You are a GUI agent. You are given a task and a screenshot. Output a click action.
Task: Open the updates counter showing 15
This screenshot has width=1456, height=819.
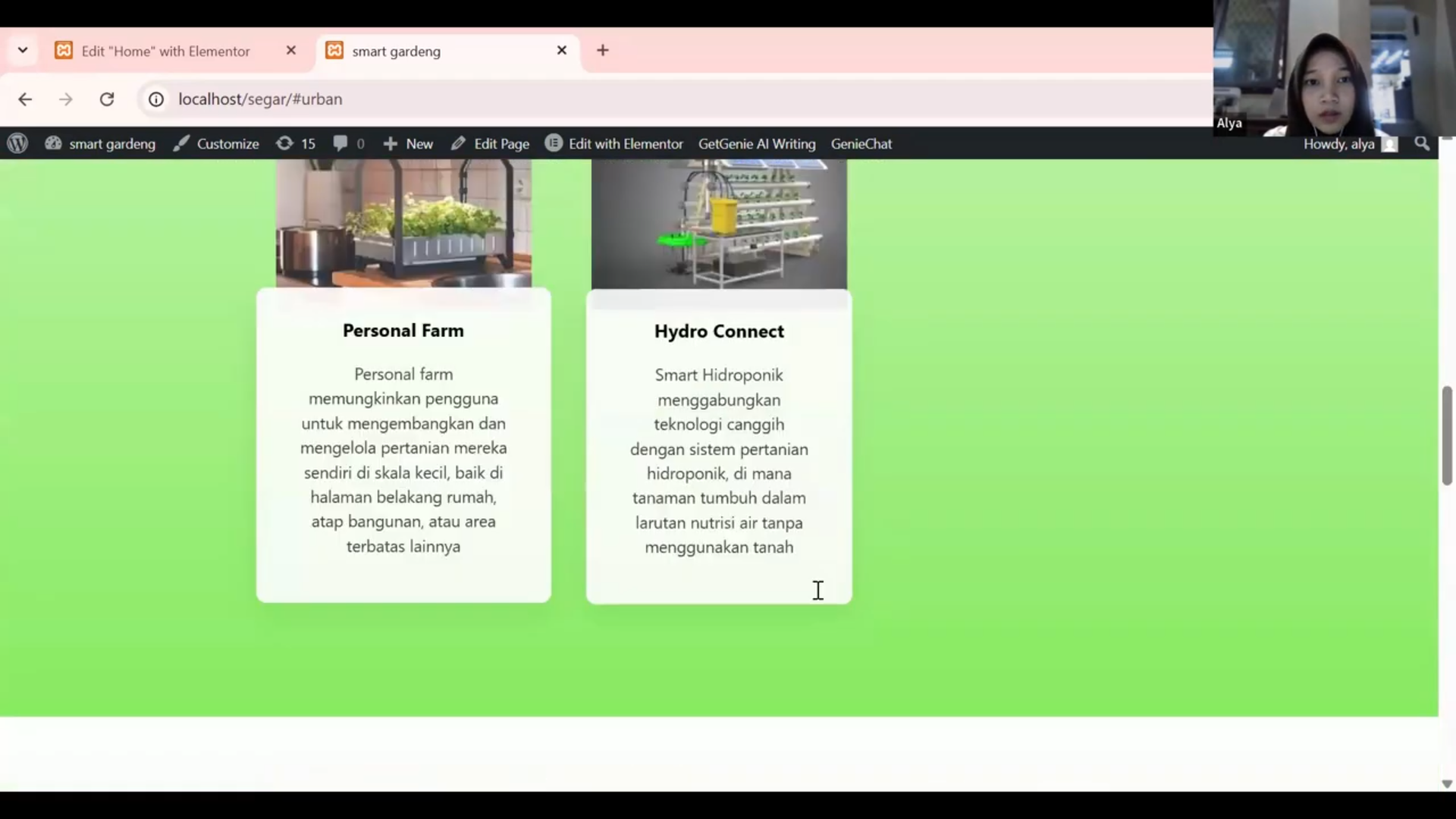tap(296, 143)
